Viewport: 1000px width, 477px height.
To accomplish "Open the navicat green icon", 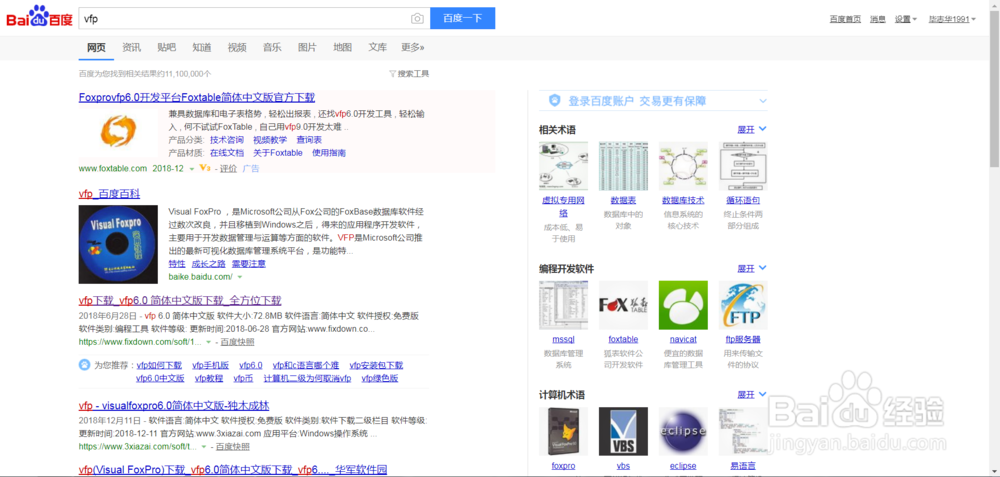I will coord(683,305).
